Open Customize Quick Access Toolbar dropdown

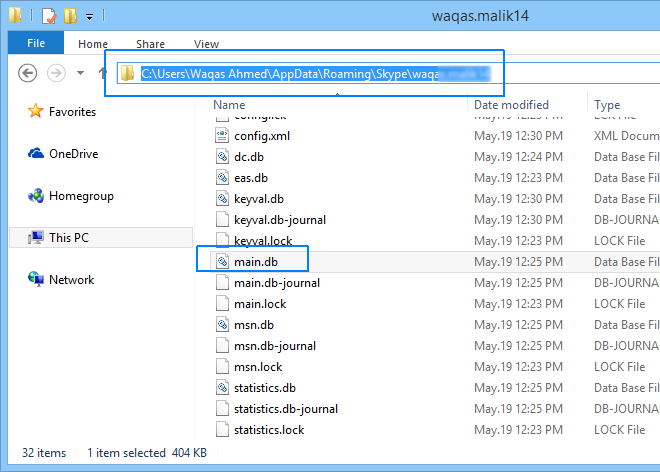[x=89, y=17]
